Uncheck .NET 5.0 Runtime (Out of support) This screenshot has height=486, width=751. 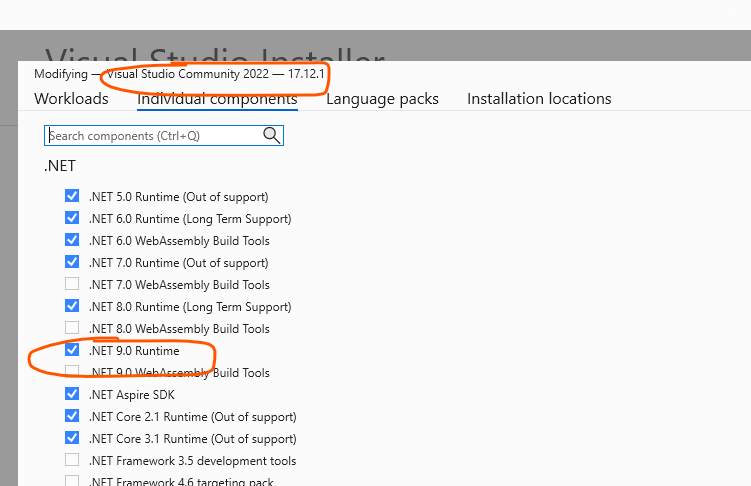click(x=72, y=196)
